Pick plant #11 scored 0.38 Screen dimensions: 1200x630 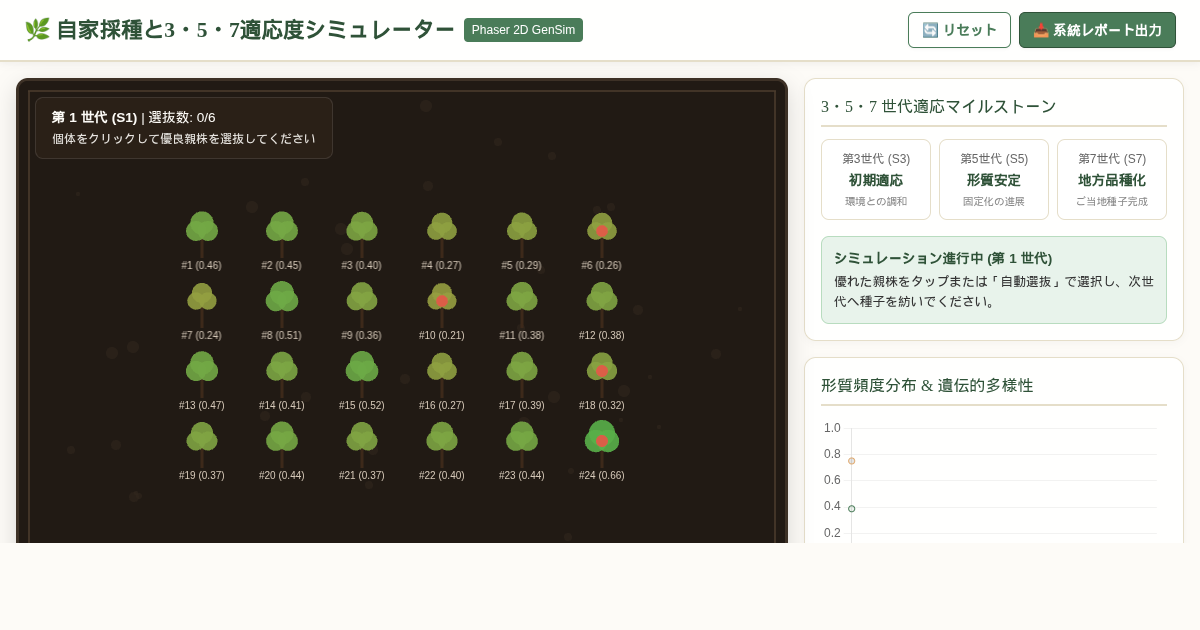click(x=522, y=306)
